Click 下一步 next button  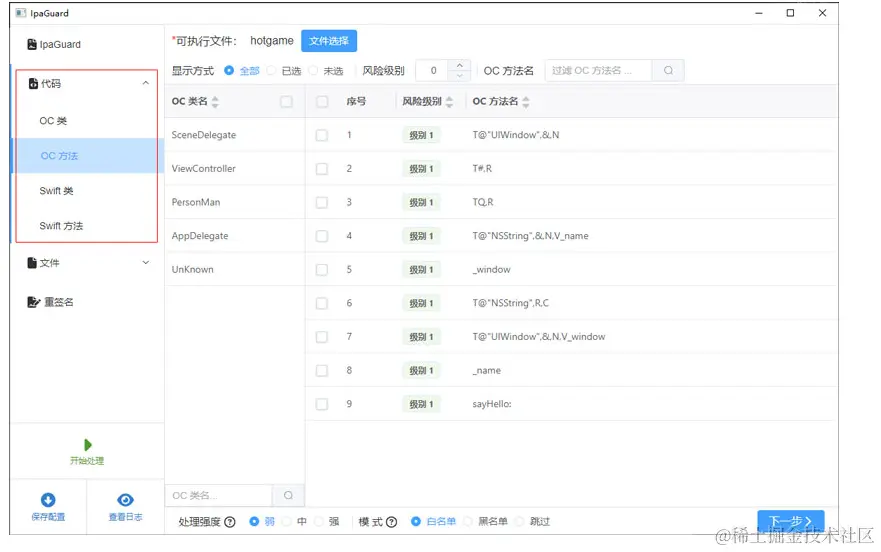point(791,521)
